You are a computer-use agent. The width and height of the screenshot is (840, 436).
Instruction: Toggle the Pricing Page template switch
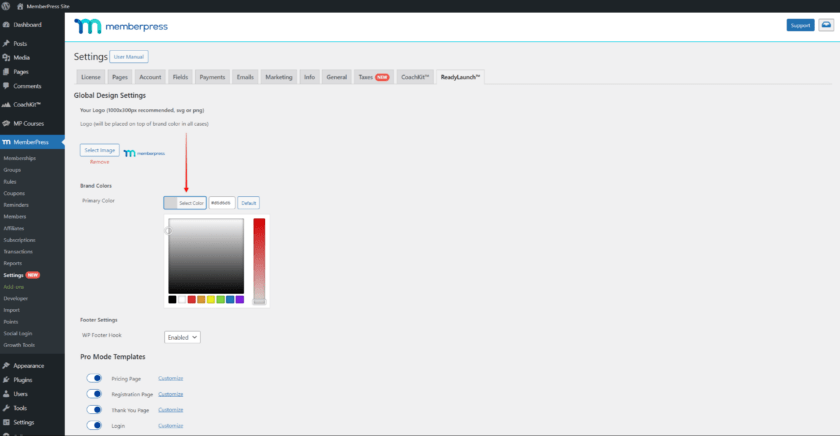[x=94, y=378]
